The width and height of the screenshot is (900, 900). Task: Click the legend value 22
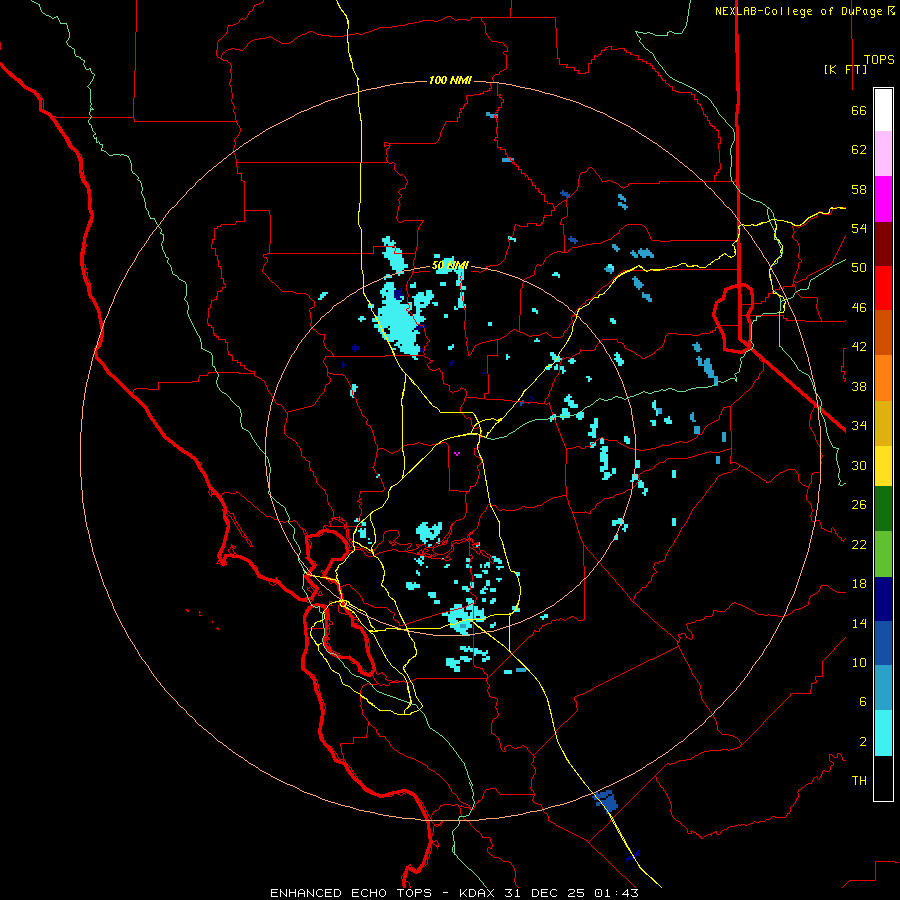coord(859,545)
